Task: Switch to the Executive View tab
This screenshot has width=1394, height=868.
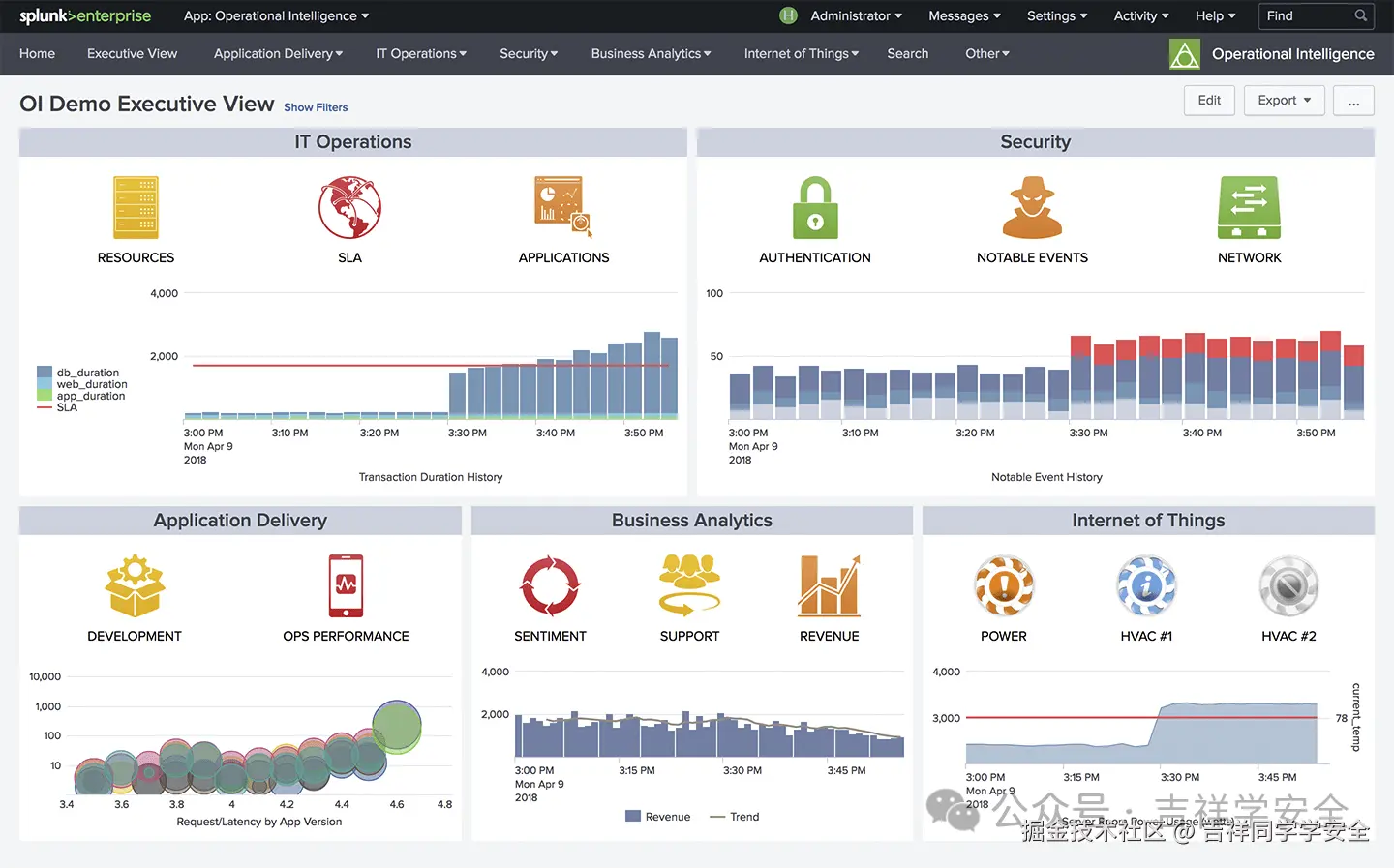Action: point(132,53)
